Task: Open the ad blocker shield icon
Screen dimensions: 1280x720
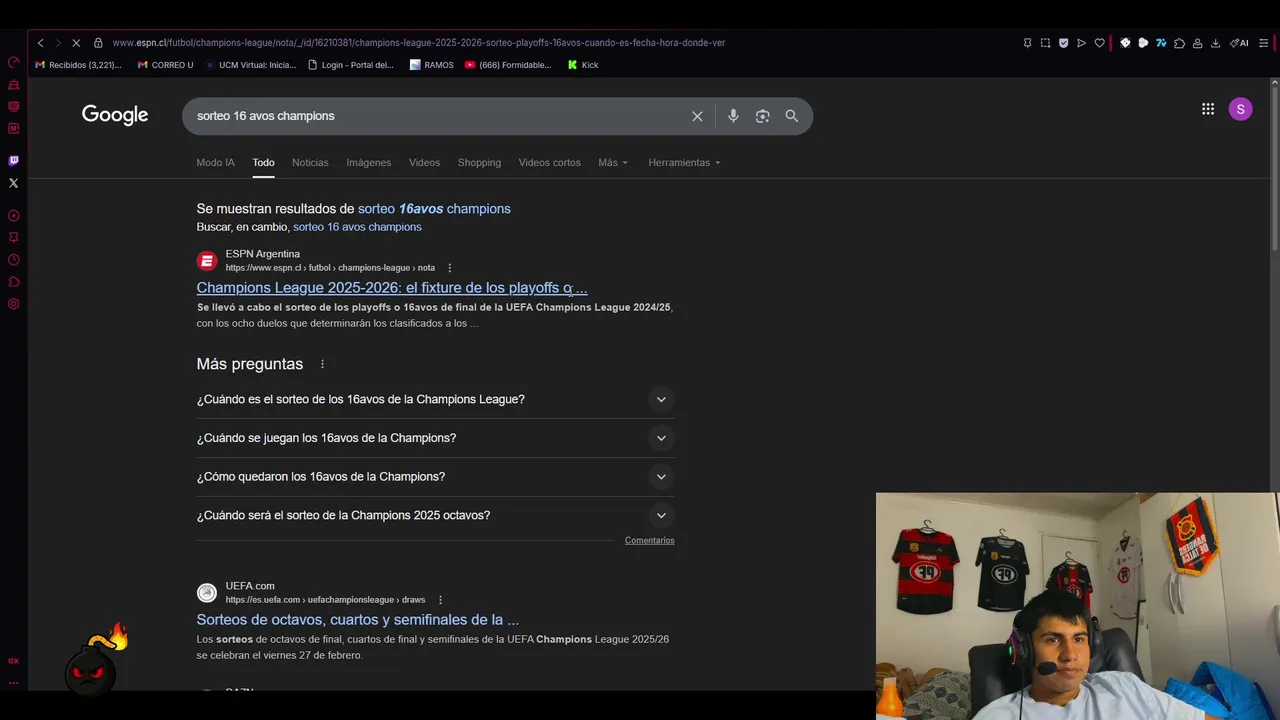Action: click(1063, 43)
